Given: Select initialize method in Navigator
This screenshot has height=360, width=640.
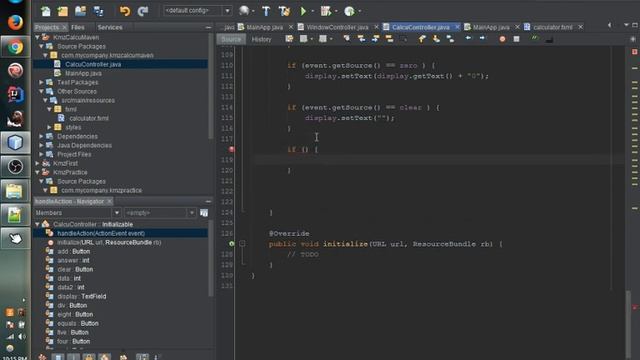Looking at the screenshot, I should click(109, 242).
